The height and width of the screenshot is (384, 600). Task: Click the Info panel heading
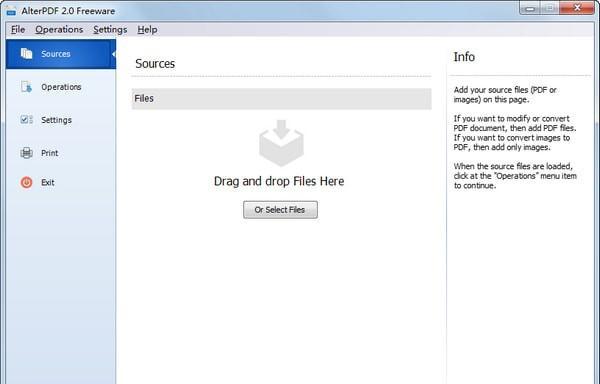click(464, 57)
